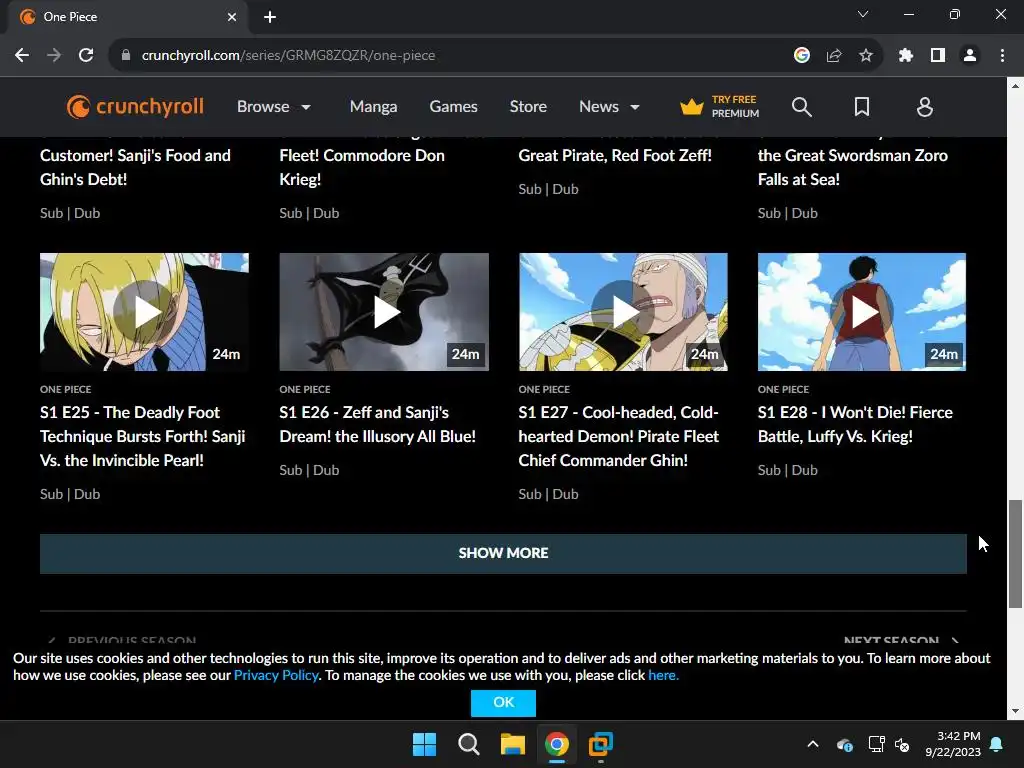Open a new browser tab
1024x768 pixels.
coord(270,17)
